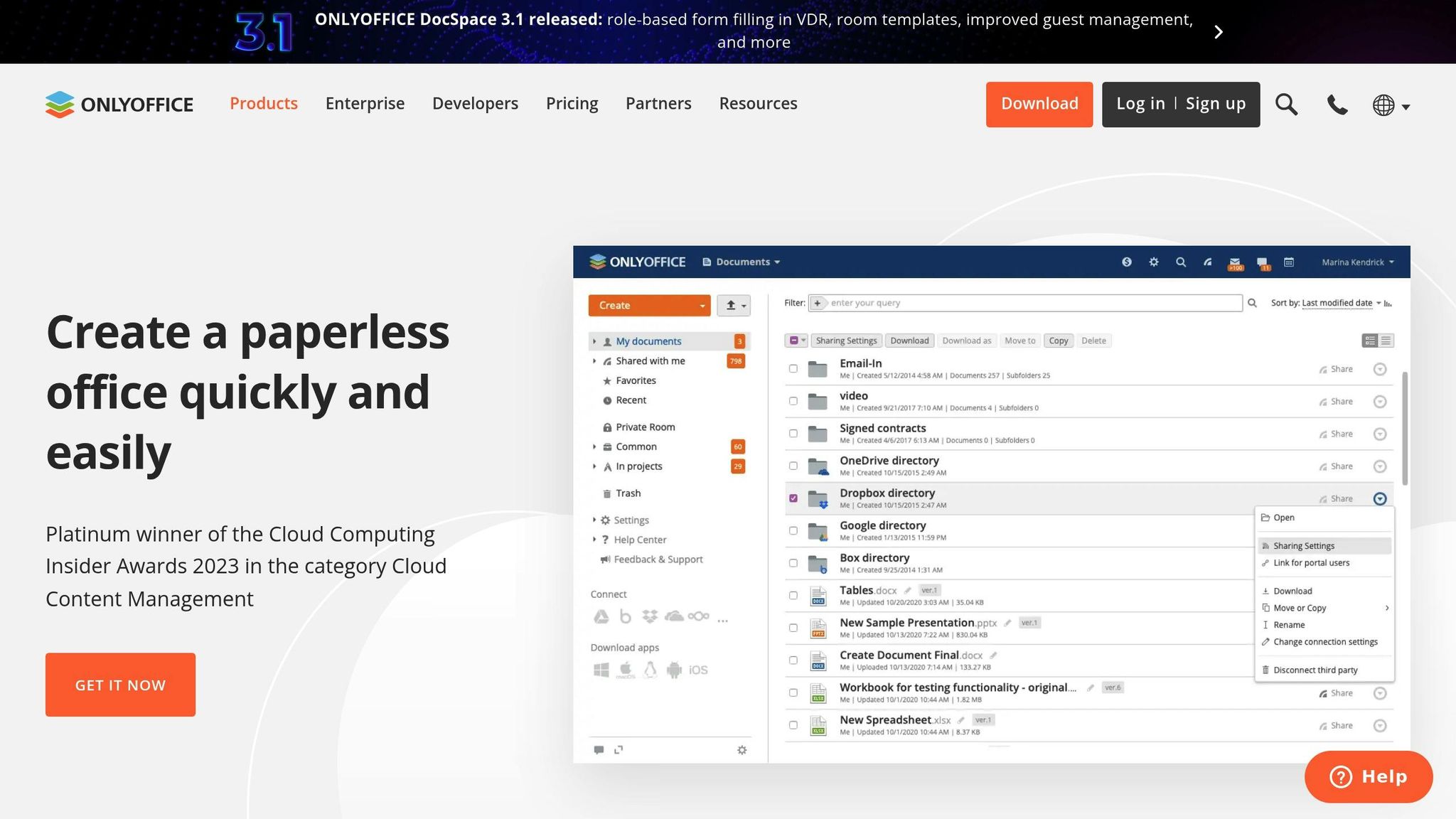The height and width of the screenshot is (819, 1456).
Task: Click the feed icon in top bar
Action: tap(1208, 262)
